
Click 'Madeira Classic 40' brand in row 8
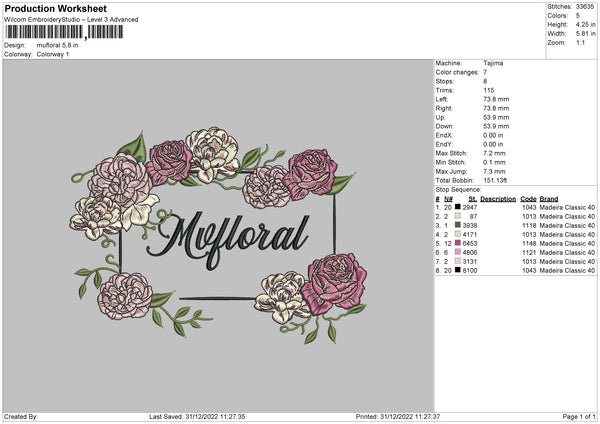pos(567,271)
